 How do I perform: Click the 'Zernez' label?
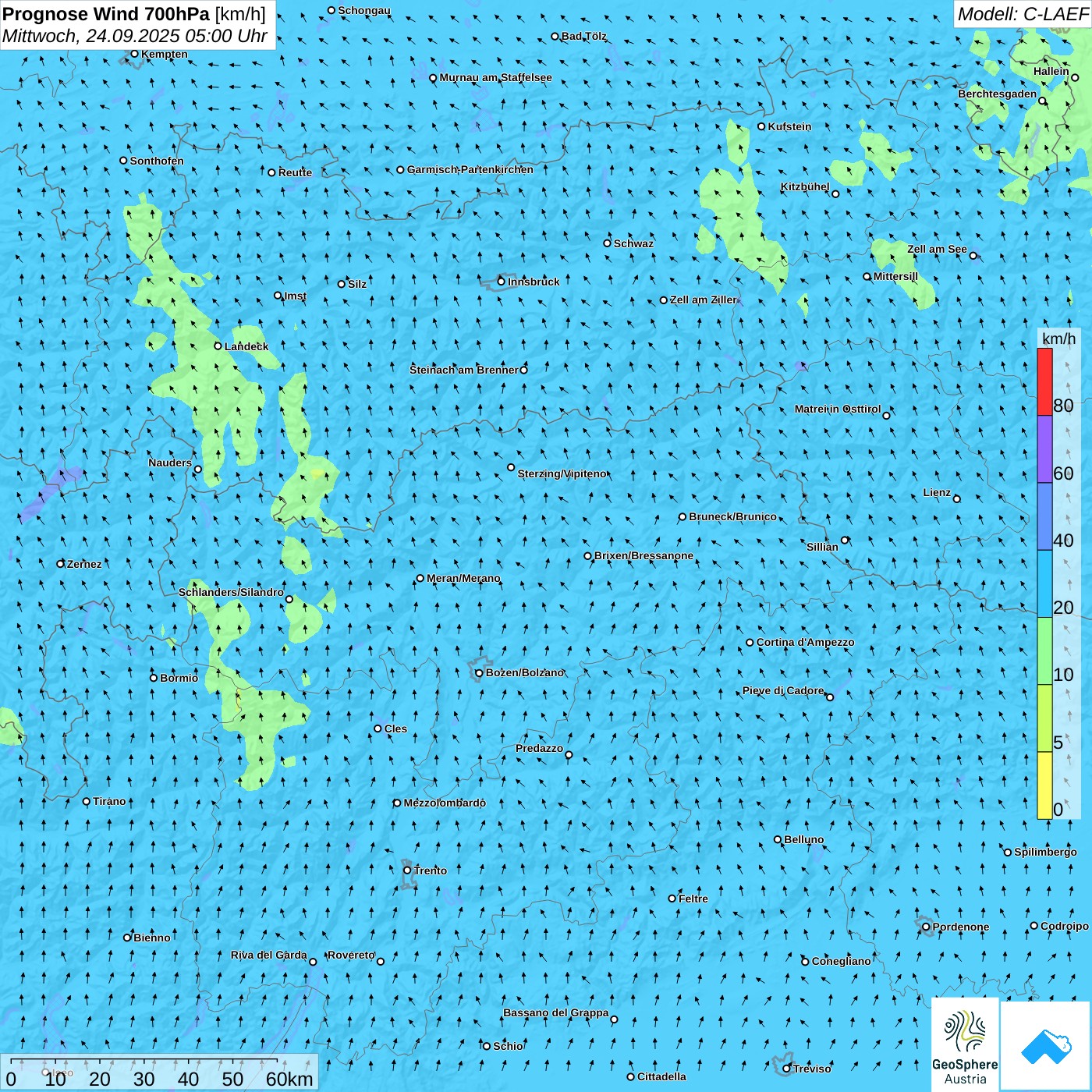click(x=84, y=564)
